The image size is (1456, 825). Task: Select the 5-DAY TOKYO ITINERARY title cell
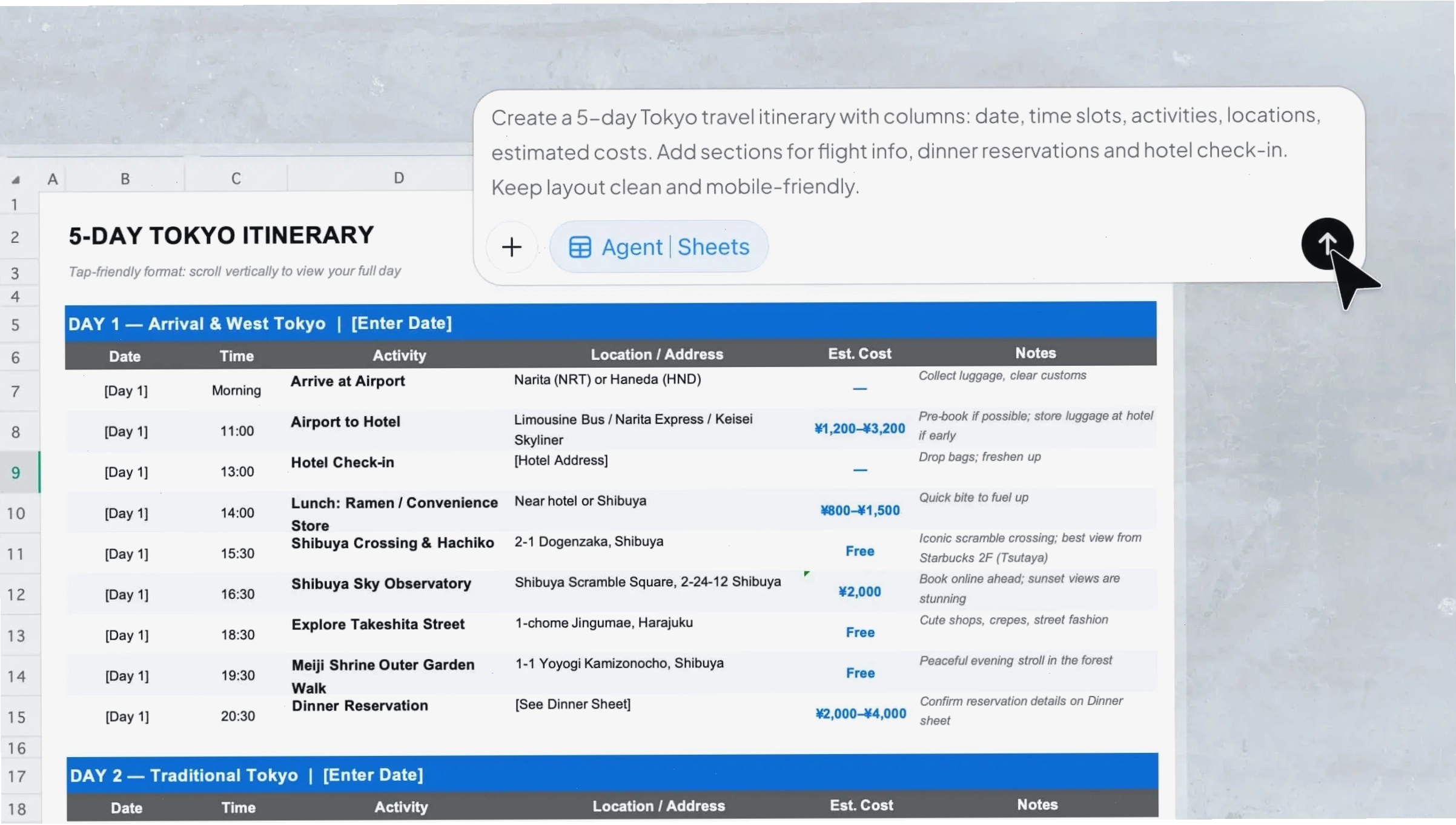(x=222, y=236)
